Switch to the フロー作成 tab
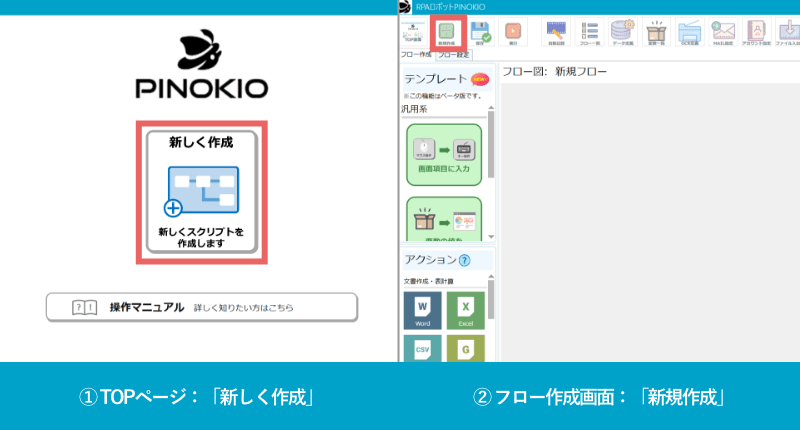 (x=416, y=55)
